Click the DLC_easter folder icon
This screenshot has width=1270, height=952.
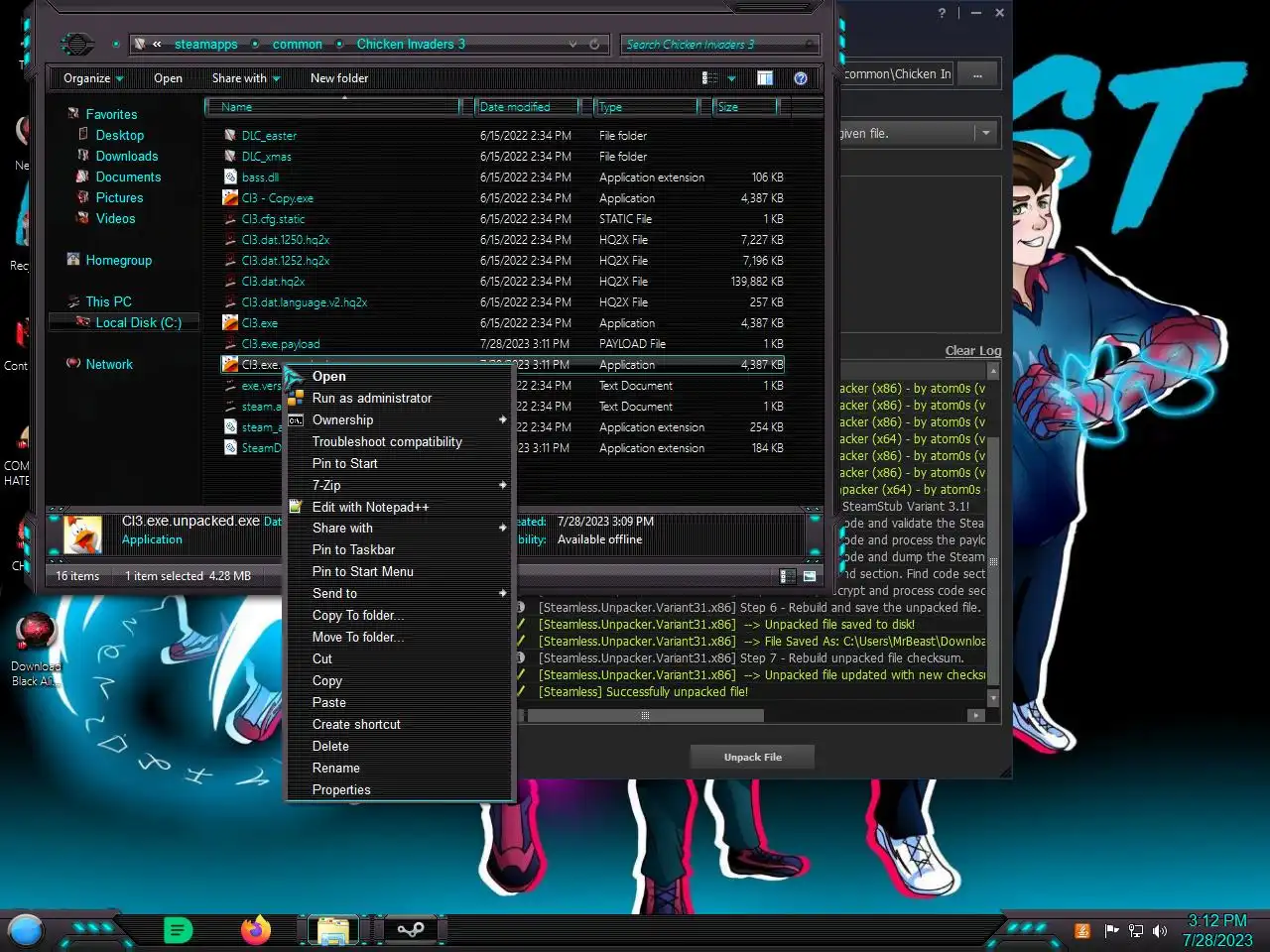pos(230,136)
